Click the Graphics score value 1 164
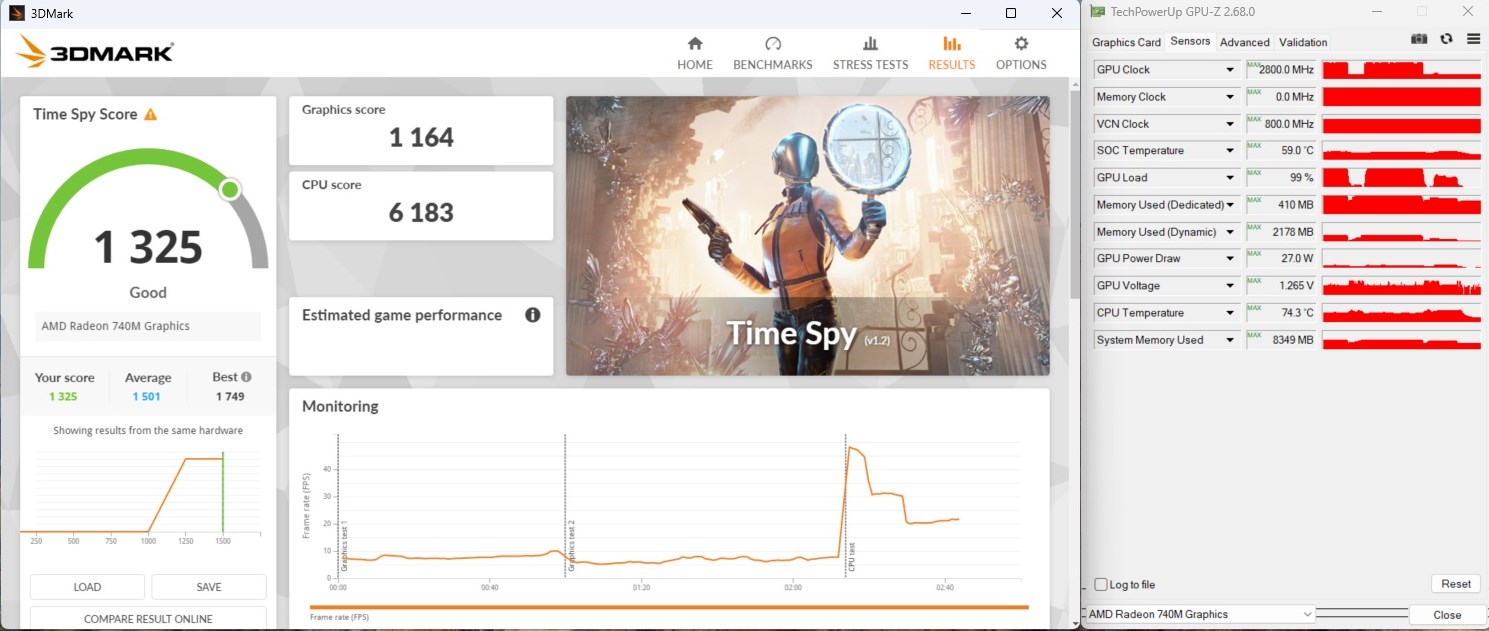This screenshot has width=1489, height=631. pyautogui.click(x=421, y=138)
